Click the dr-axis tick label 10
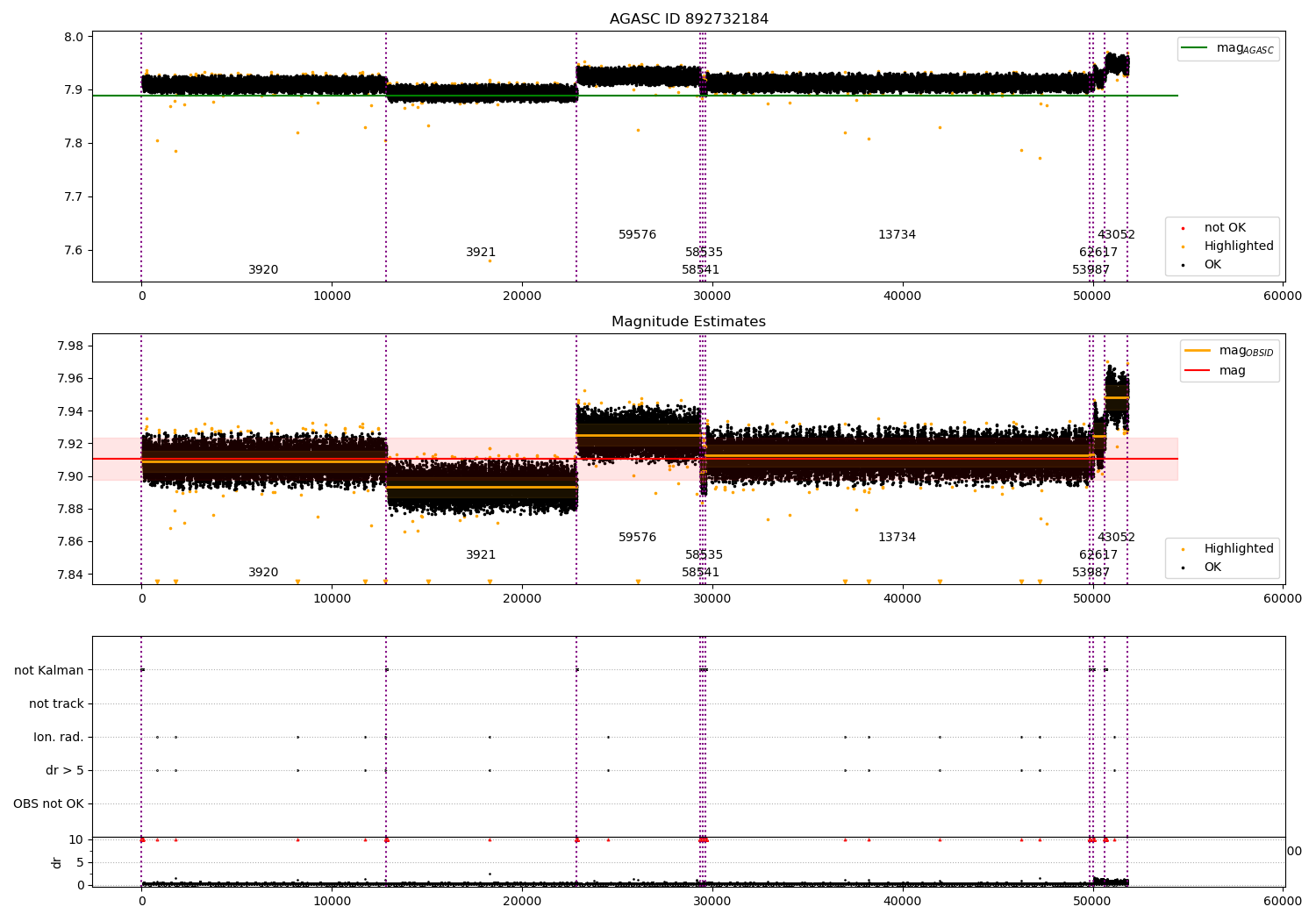Viewport: 1316px width, 921px height. (x=75, y=839)
